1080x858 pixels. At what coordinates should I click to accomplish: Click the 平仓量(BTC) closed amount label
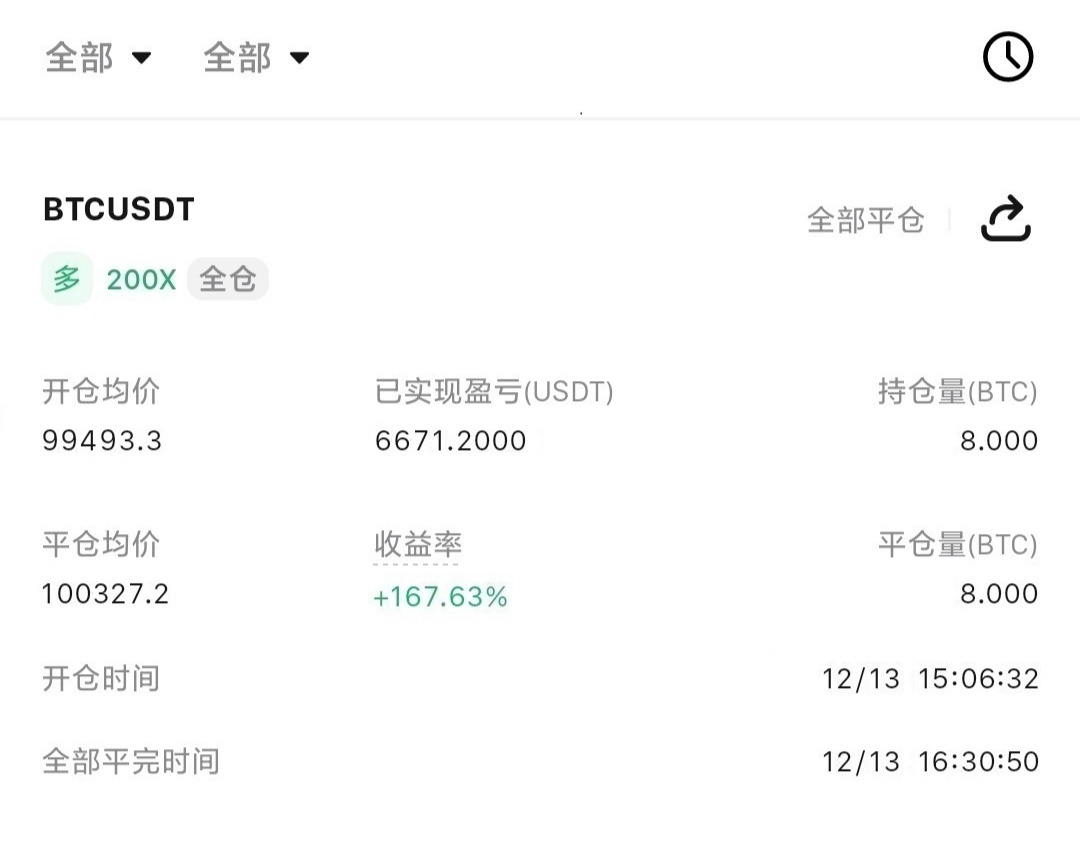click(957, 545)
